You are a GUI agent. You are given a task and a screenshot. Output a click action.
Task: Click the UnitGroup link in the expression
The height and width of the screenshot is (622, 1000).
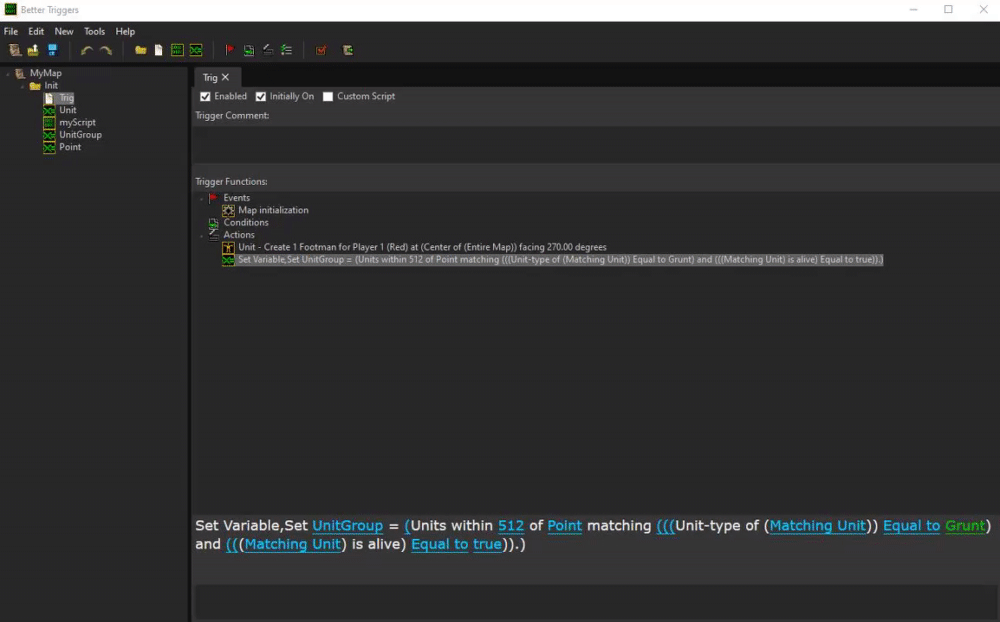pos(347,526)
